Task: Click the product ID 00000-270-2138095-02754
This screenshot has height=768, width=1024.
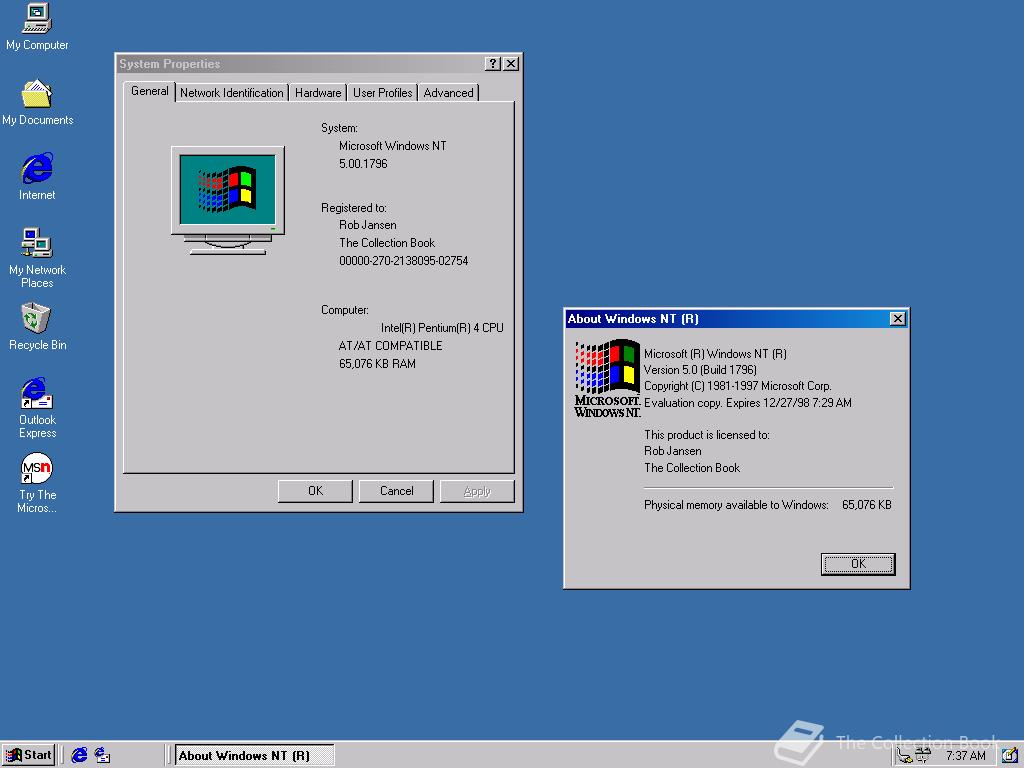Action: [404, 261]
